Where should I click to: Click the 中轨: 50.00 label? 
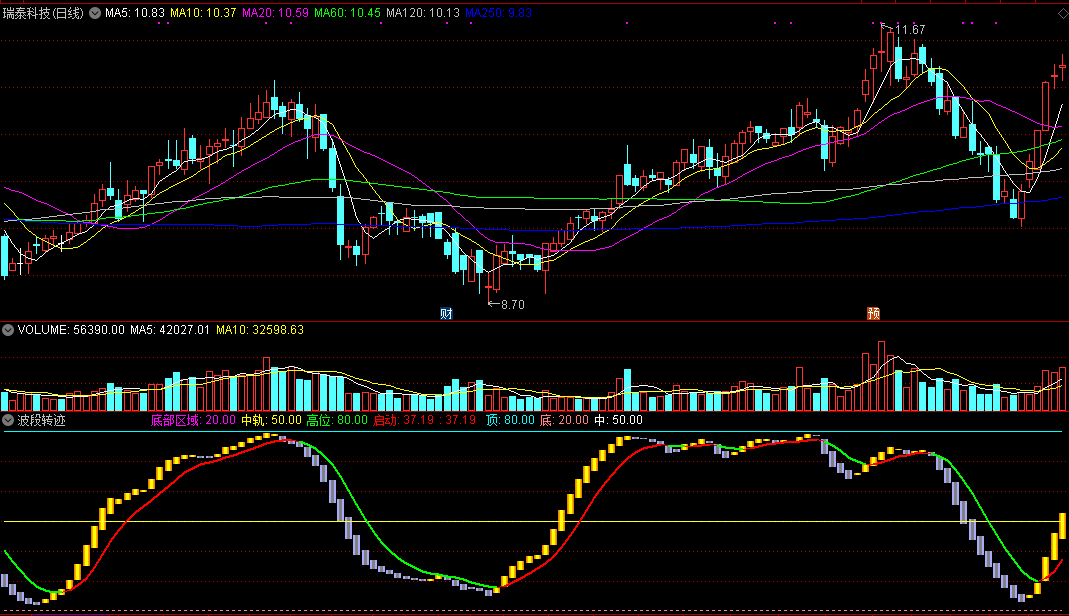[271, 420]
